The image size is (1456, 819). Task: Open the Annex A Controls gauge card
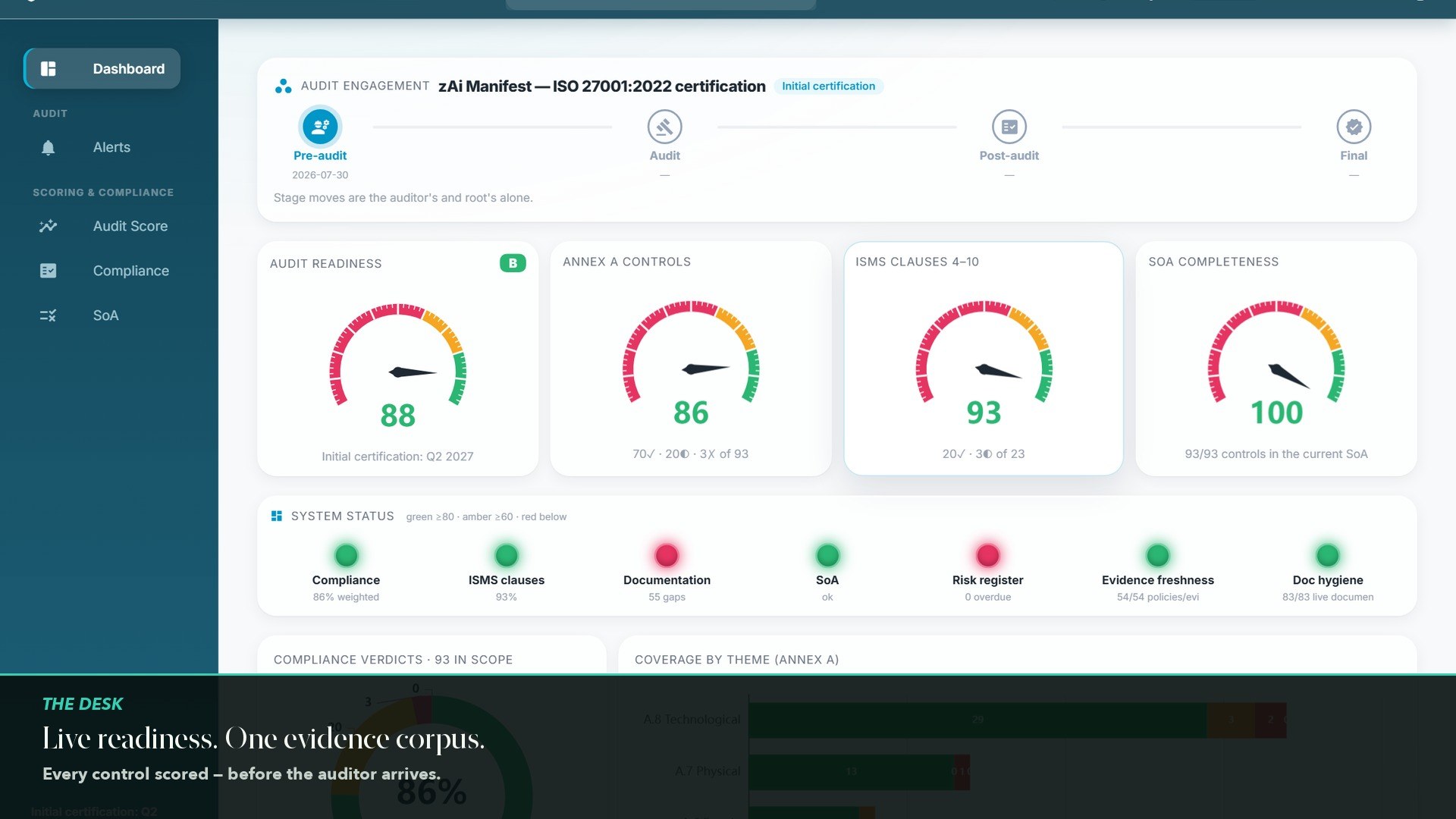pyautogui.click(x=691, y=359)
